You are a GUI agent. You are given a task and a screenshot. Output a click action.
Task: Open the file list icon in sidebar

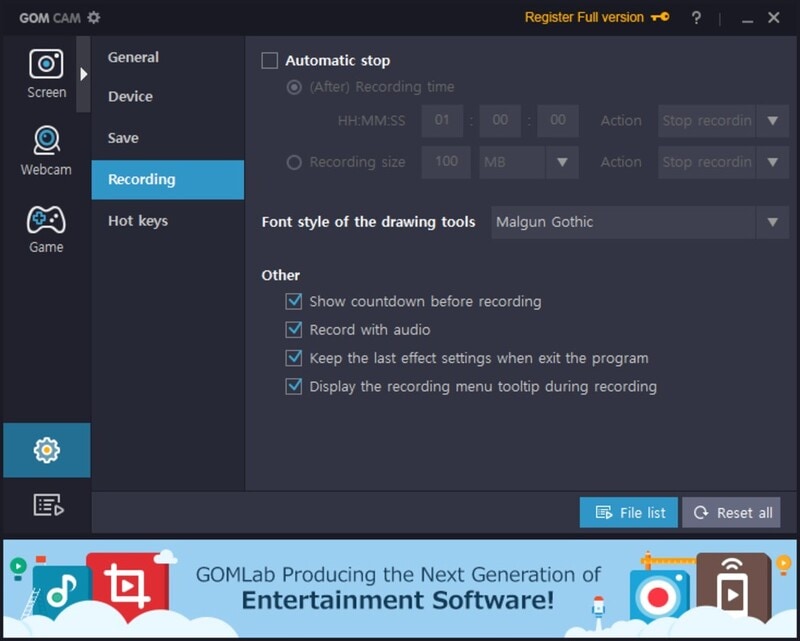pos(48,505)
